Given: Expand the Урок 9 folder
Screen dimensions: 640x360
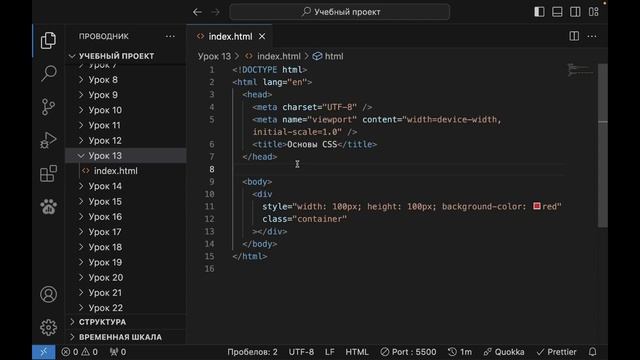Looking at the screenshot, I should click(126, 95).
